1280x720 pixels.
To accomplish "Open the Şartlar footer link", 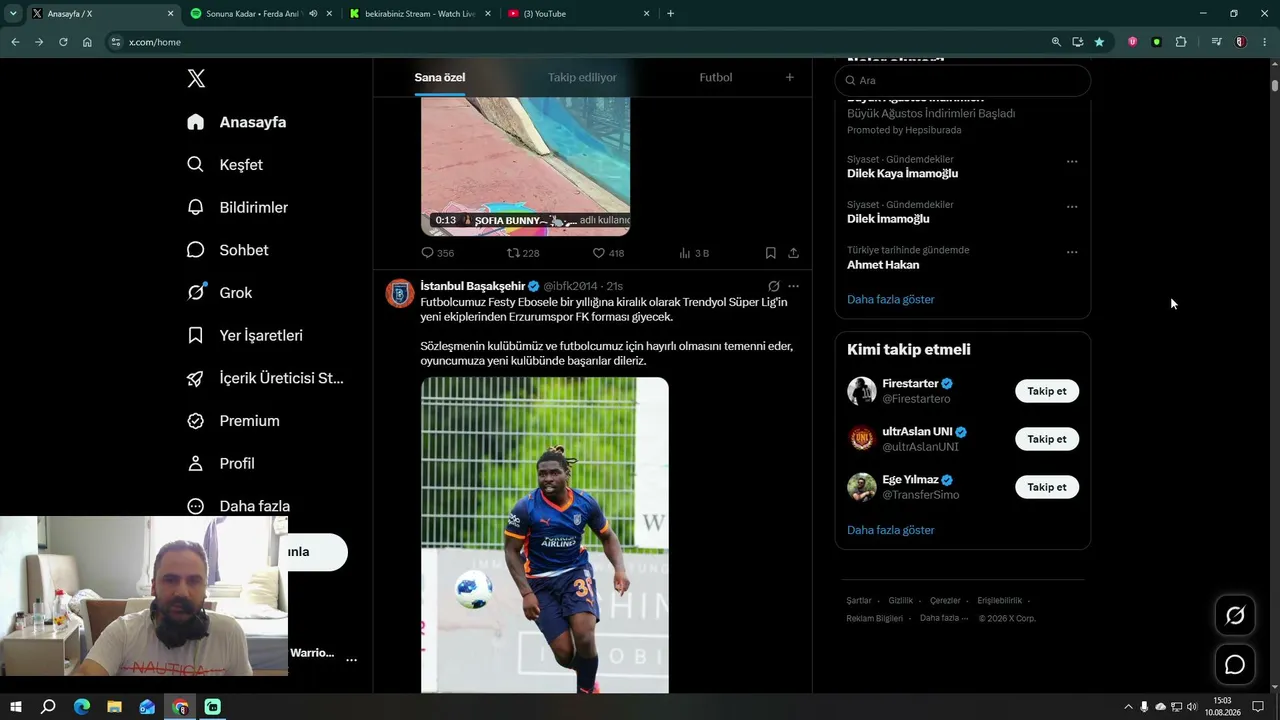I will coord(859,601).
